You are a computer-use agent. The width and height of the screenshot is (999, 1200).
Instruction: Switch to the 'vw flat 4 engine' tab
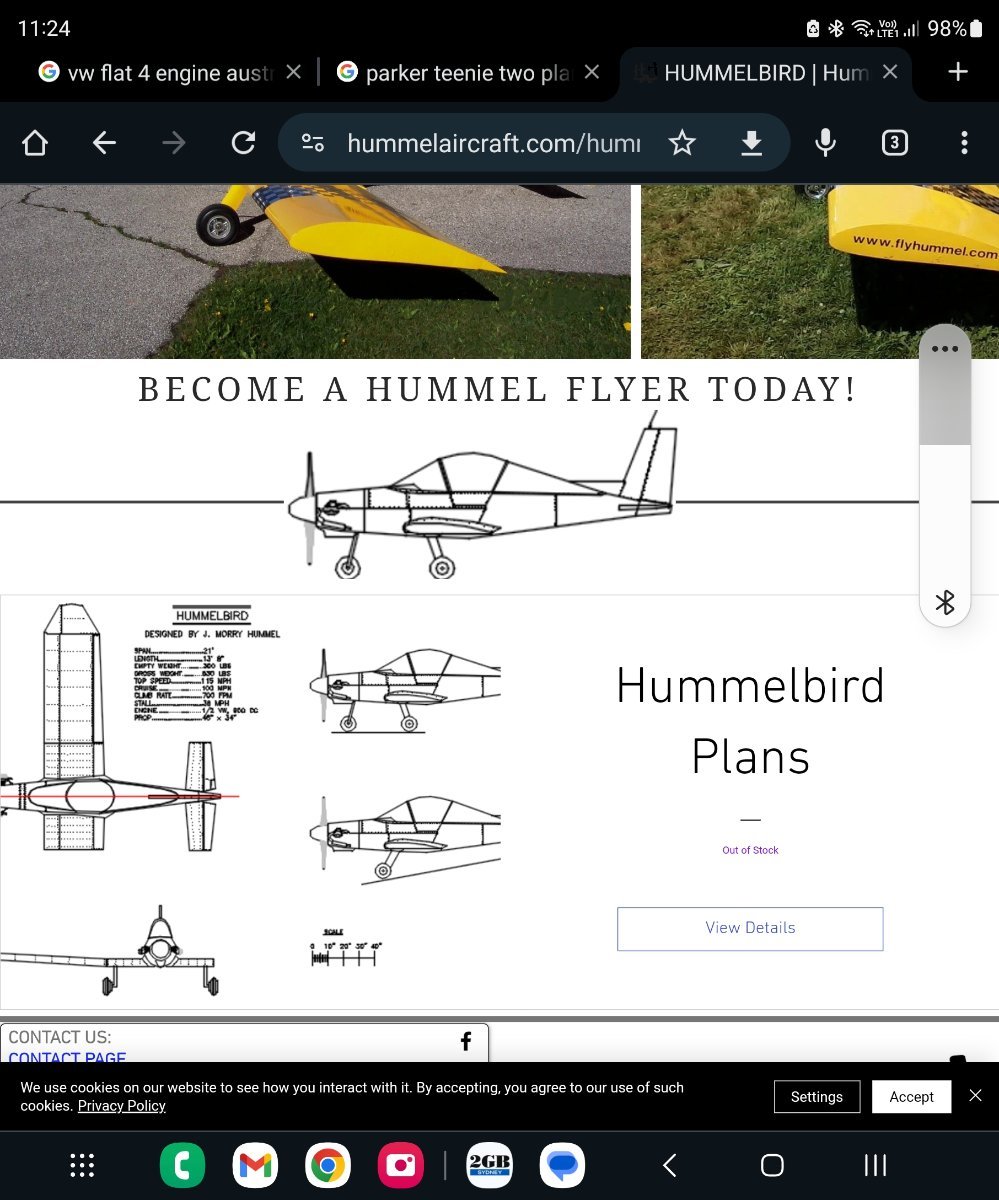click(x=158, y=72)
